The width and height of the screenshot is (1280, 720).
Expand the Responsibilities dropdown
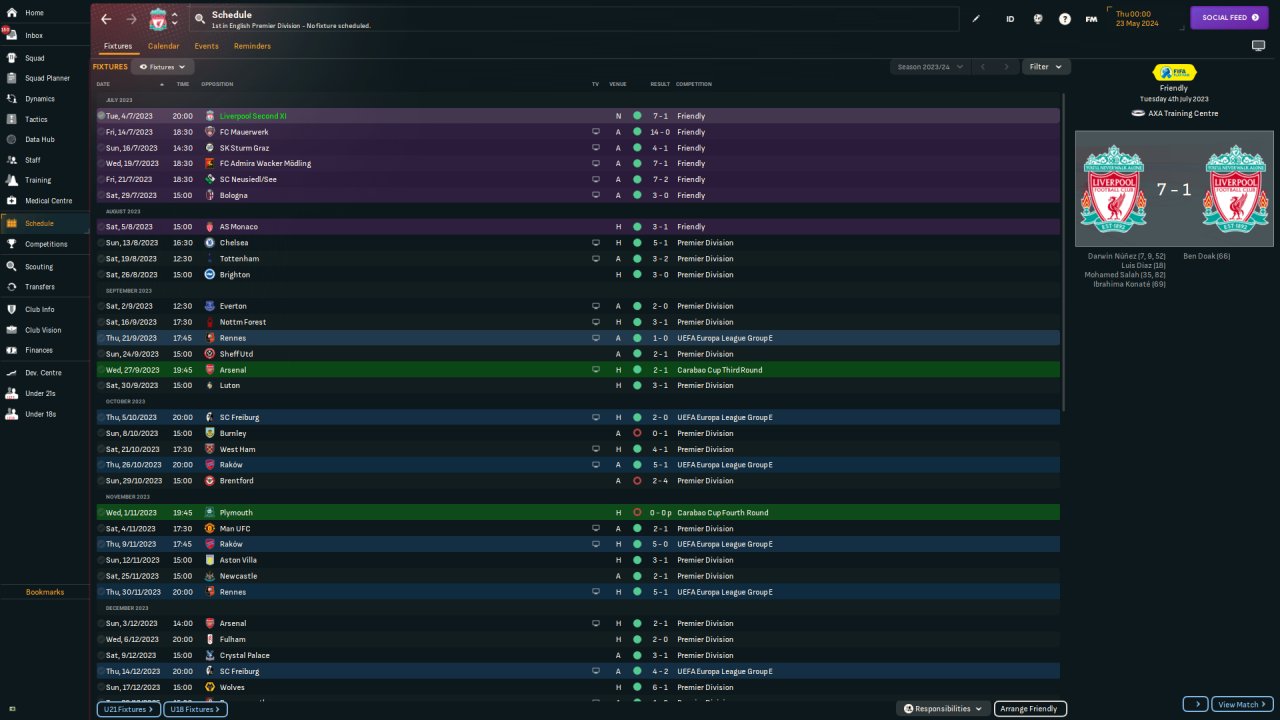pos(943,709)
